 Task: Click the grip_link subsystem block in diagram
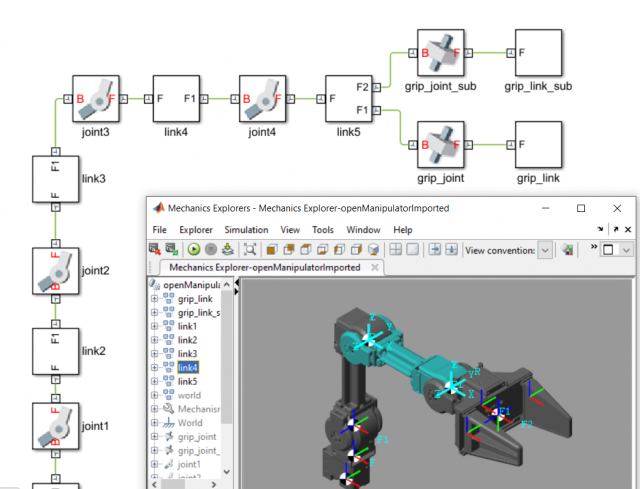click(538, 144)
